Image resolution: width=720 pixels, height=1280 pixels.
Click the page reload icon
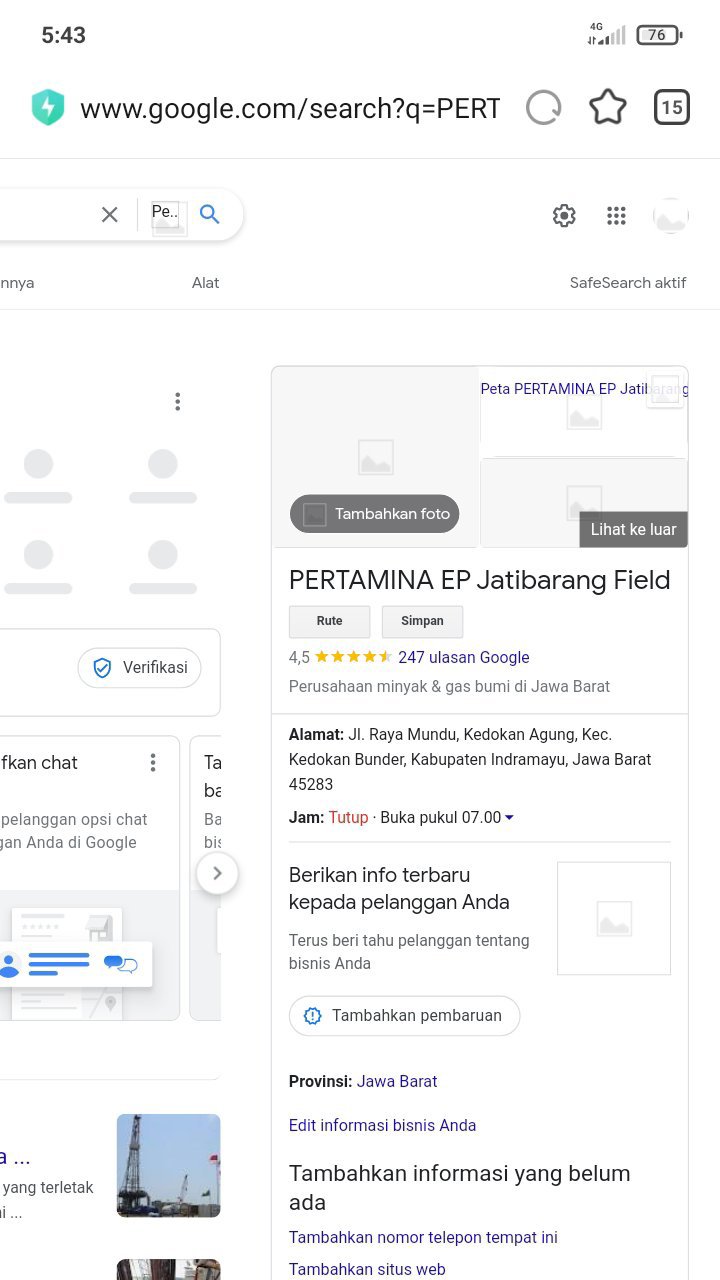point(543,108)
